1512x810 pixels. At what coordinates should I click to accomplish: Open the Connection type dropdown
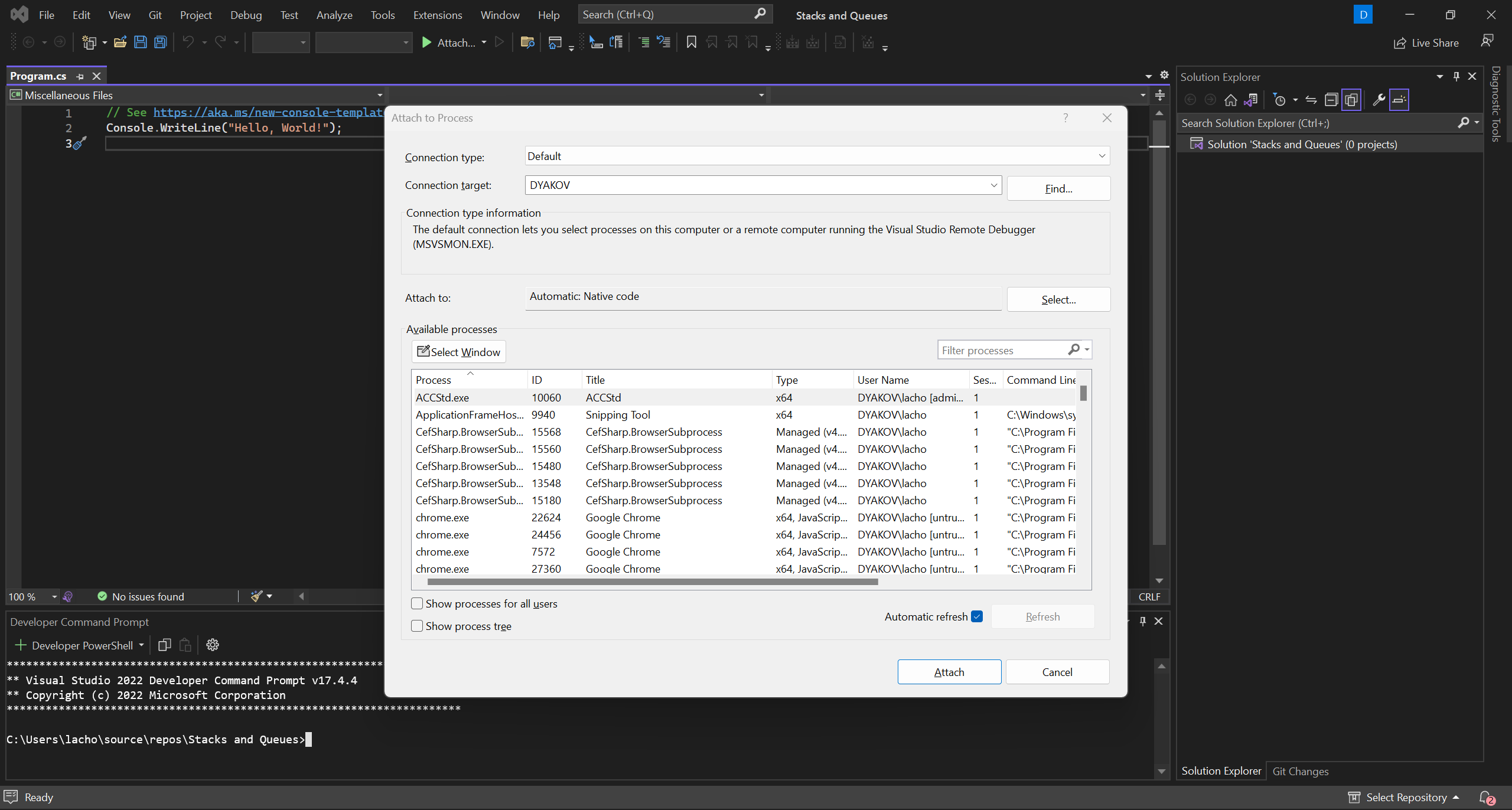[x=1102, y=156]
